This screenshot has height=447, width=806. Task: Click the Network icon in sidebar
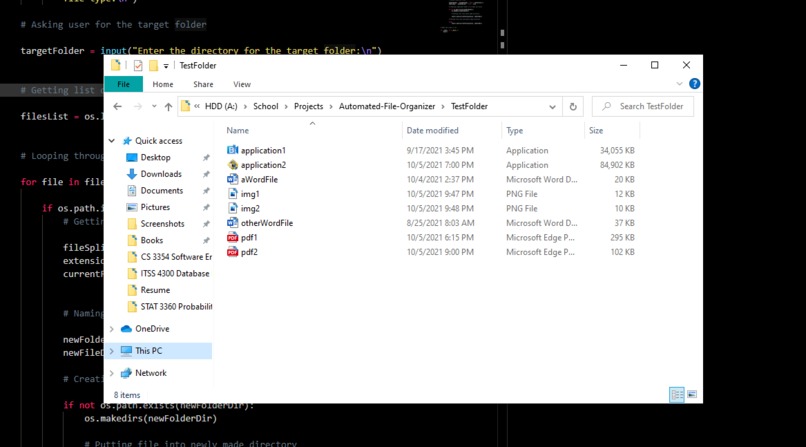[126, 373]
